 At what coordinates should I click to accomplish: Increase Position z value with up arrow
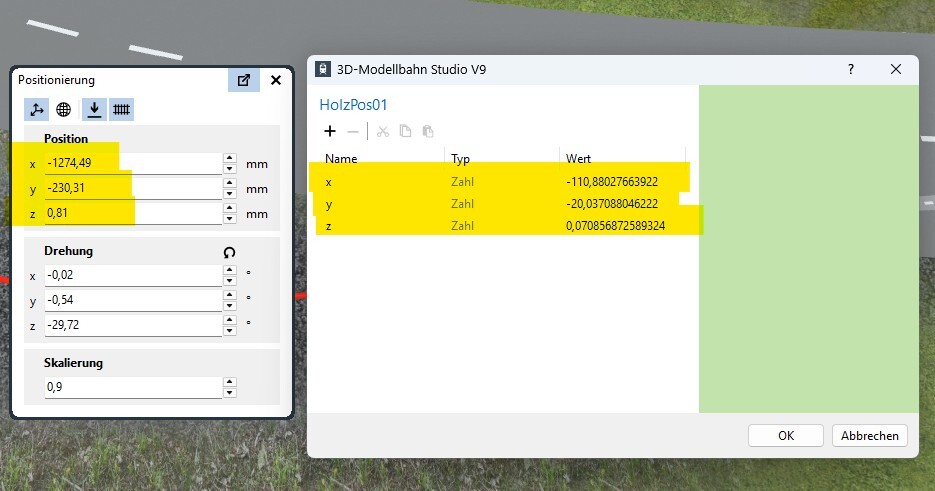coord(230,208)
